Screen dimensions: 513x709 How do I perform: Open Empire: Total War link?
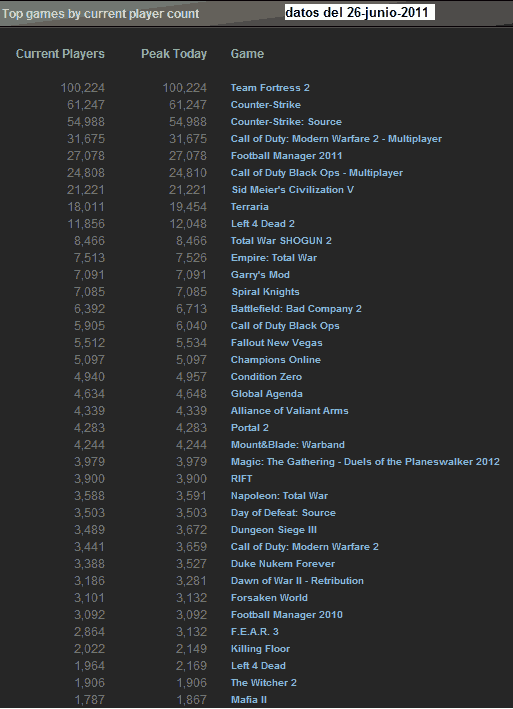(x=274, y=258)
